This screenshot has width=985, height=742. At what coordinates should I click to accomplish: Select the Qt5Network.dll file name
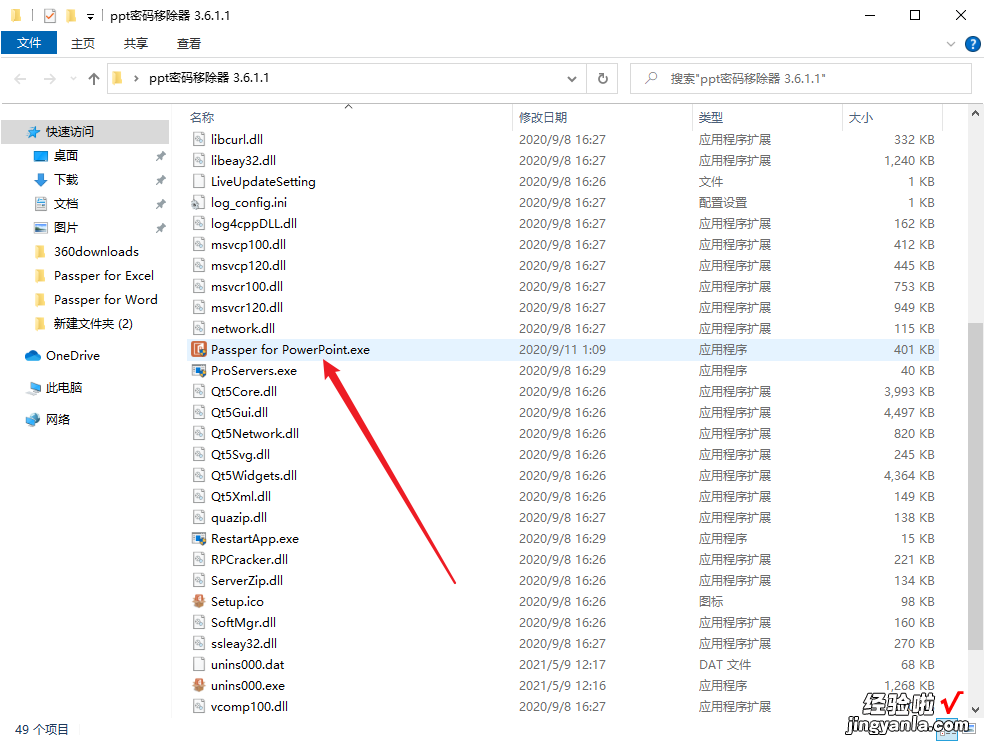coord(254,434)
